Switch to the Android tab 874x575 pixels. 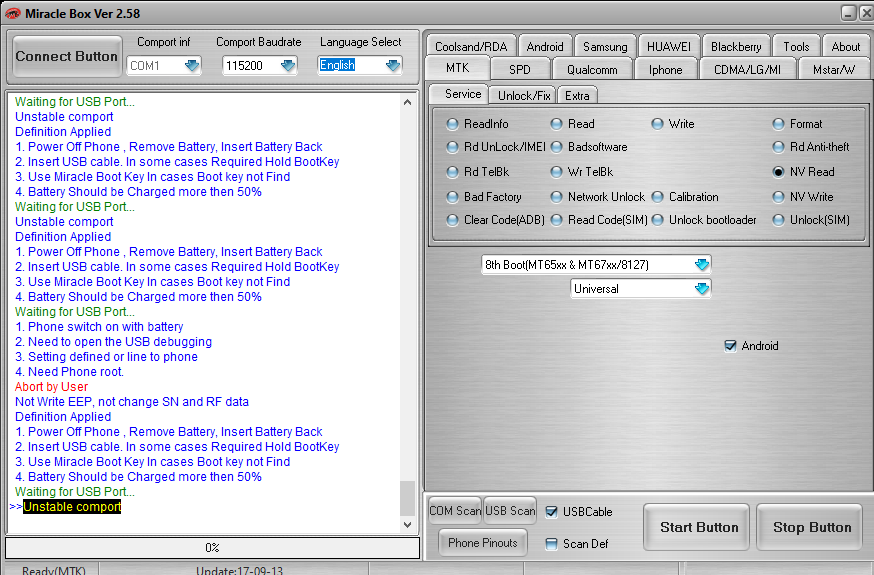(545, 46)
